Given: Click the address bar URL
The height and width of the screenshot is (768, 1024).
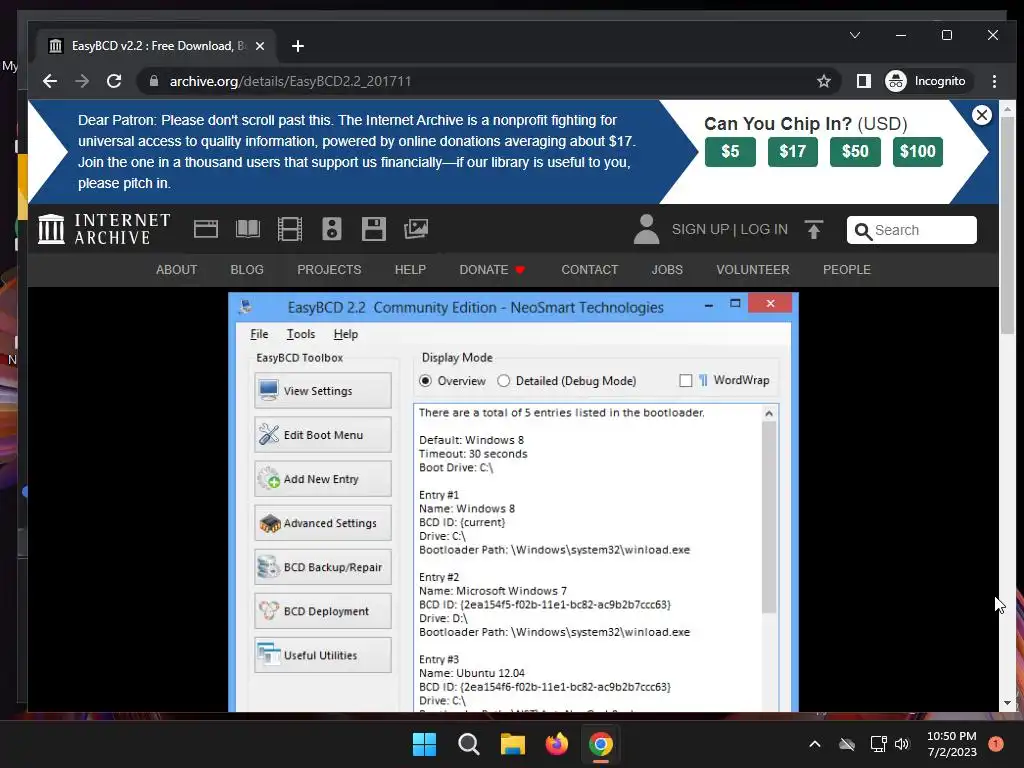Looking at the screenshot, I should click(x=291, y=81).
